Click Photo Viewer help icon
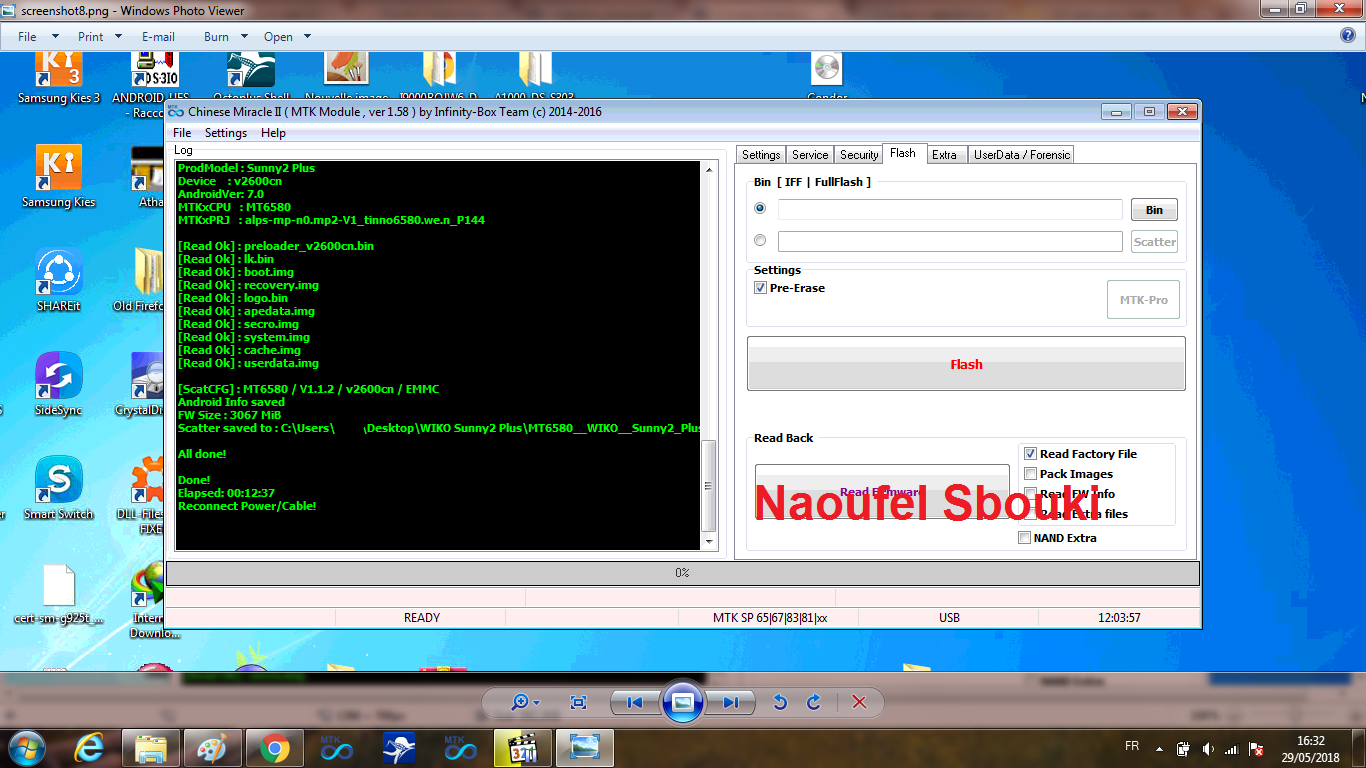Image resolution: width=1366 pixels, height=768 pixels. pyautogui.click(x=1348, y=35)
